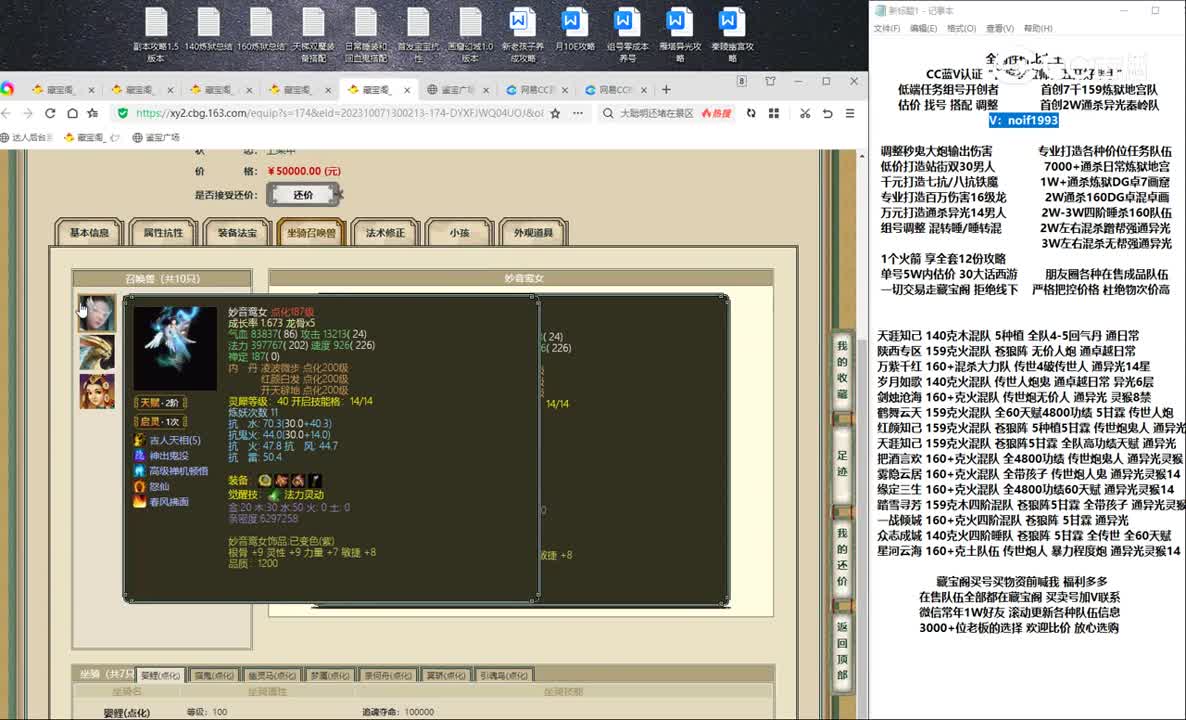Viewport: 1186px width, 720px height.
Task: Click 返回顶部 side button
Action: pos(842,650)
